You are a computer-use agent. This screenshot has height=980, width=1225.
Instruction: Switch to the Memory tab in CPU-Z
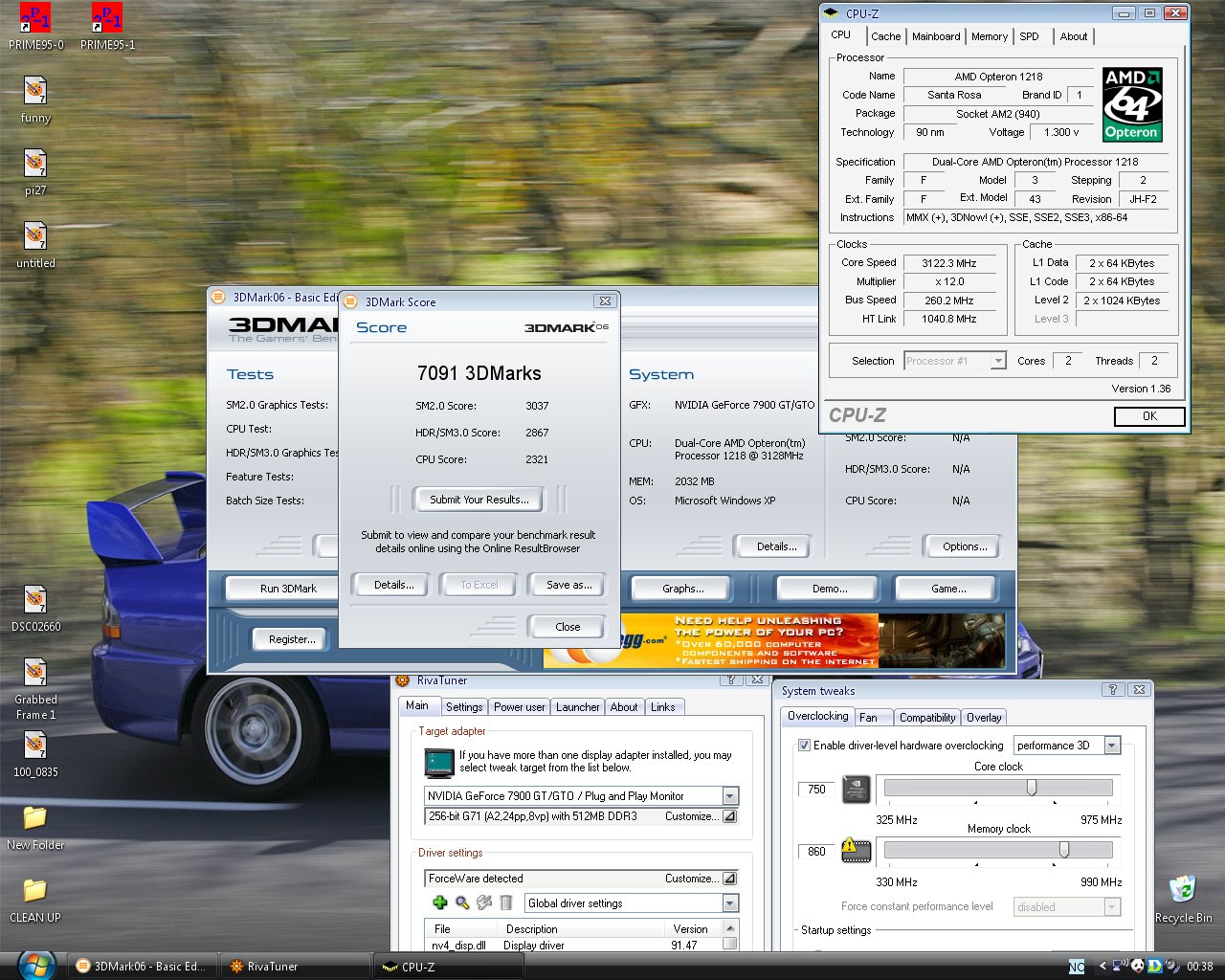tap(989, 36)
